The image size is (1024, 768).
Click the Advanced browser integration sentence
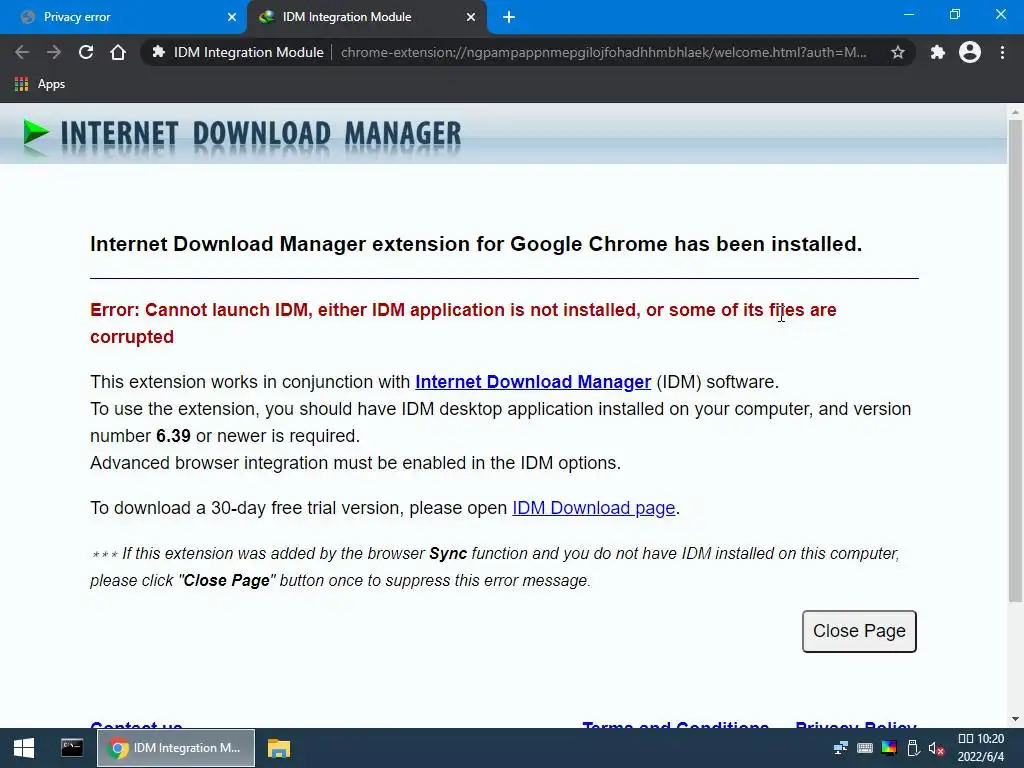[355, 463]
